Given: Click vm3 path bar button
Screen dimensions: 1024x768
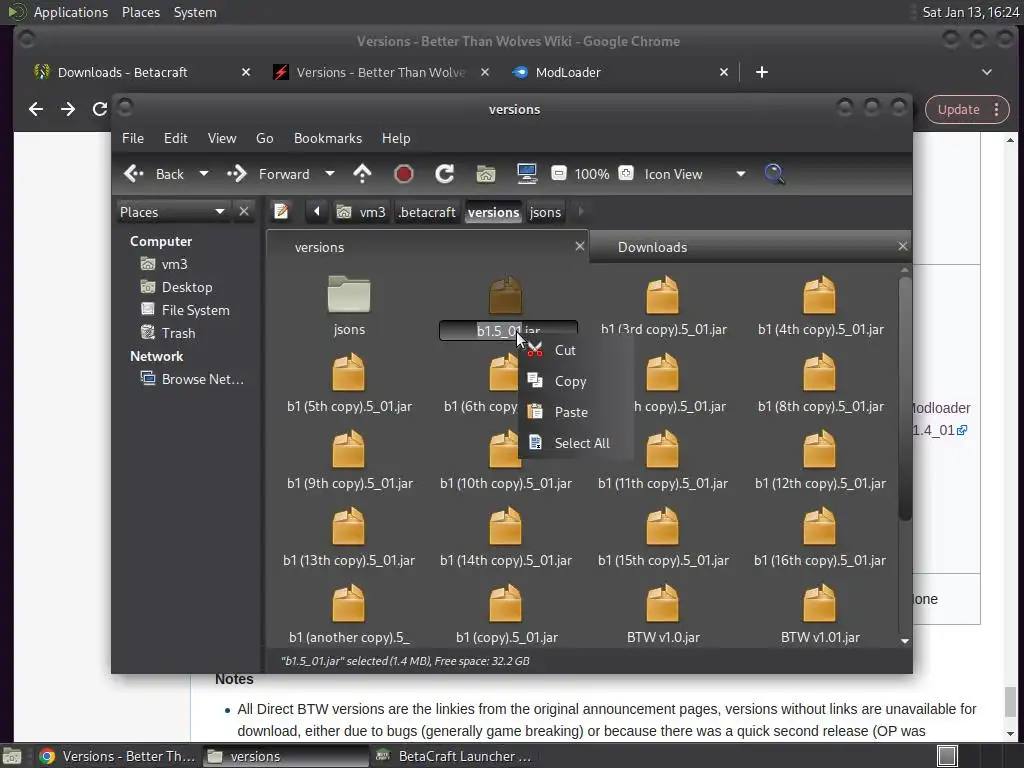Looking at the screenshot, I should point(361,212).
